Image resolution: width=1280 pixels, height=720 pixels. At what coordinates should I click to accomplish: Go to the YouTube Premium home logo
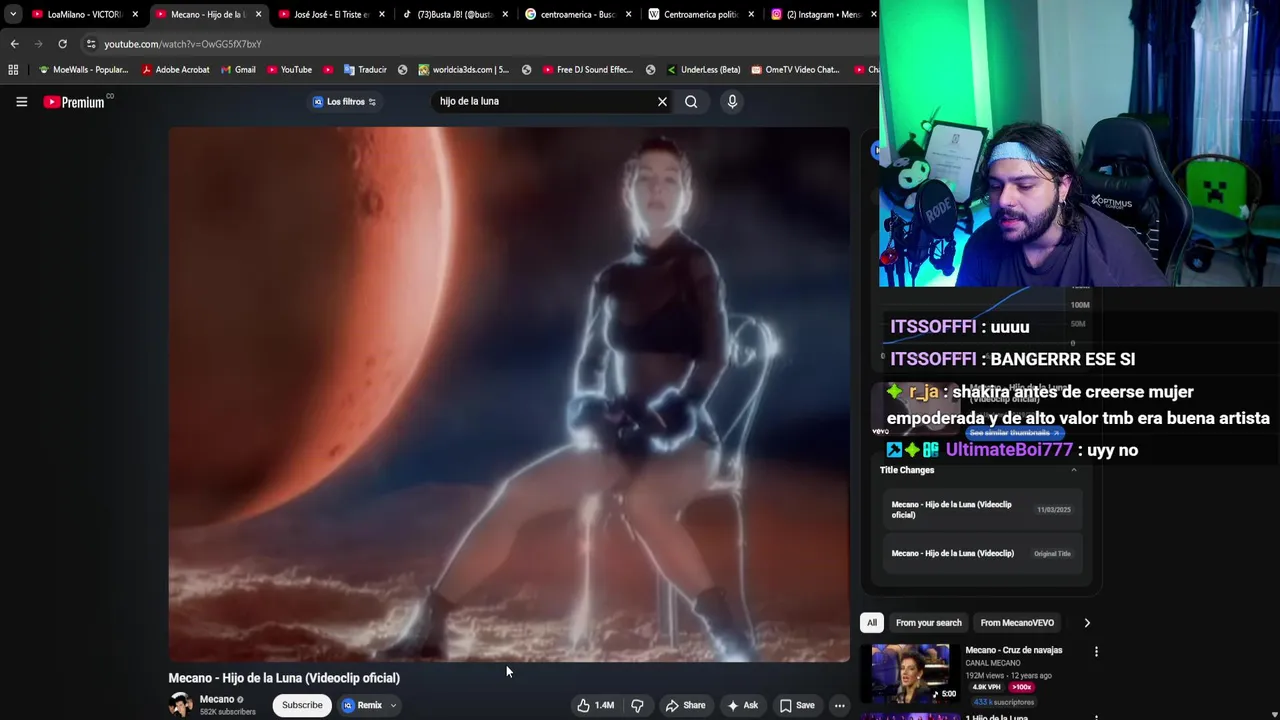(75, 102)
